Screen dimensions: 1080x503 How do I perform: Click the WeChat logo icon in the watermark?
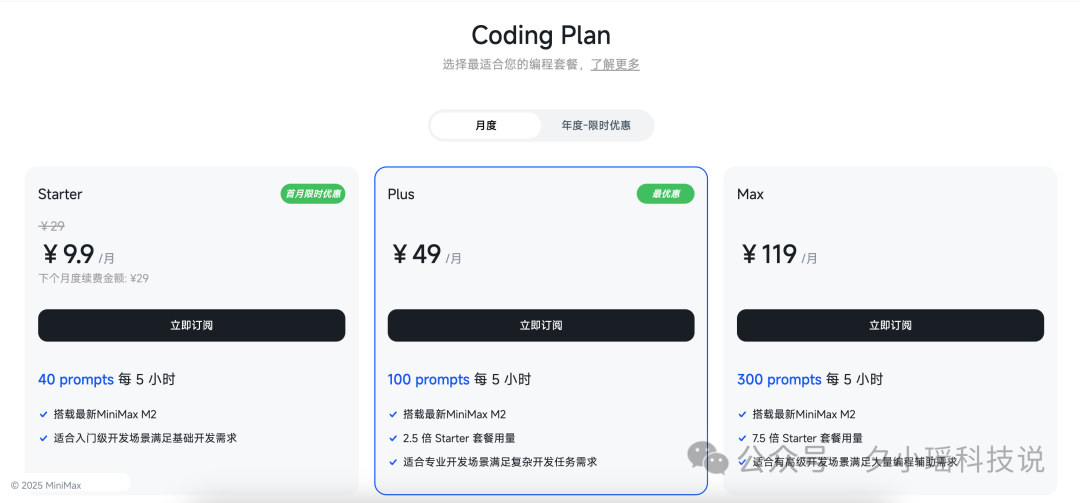[x=708, y=459]
